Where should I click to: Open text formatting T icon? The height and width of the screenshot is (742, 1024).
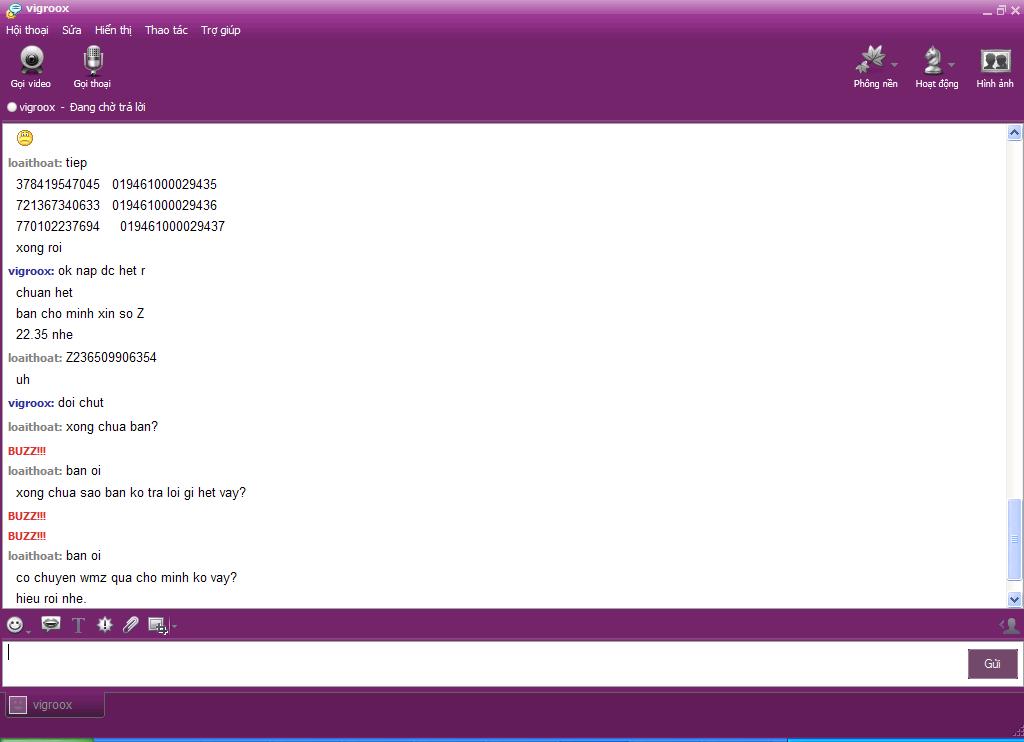pos(78,625)
